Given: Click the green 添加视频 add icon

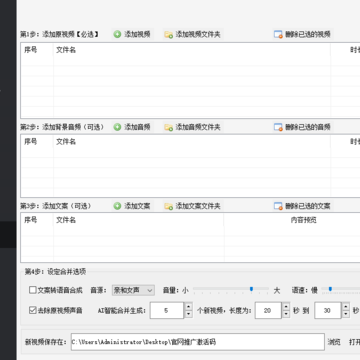Looking at the screenshot, I should click(117, 34).
